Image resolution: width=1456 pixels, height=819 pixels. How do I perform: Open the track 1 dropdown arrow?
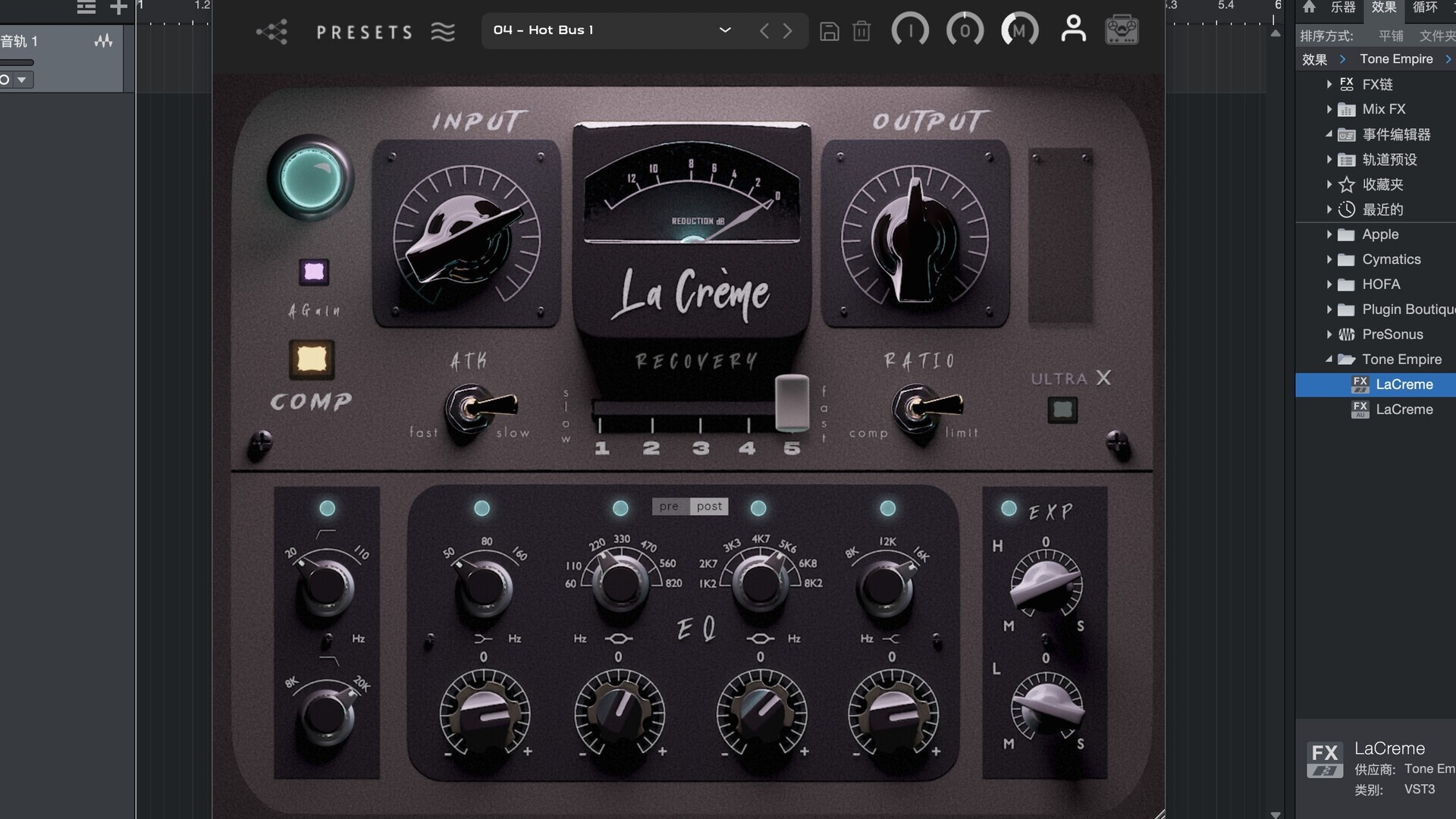(22, 80)
